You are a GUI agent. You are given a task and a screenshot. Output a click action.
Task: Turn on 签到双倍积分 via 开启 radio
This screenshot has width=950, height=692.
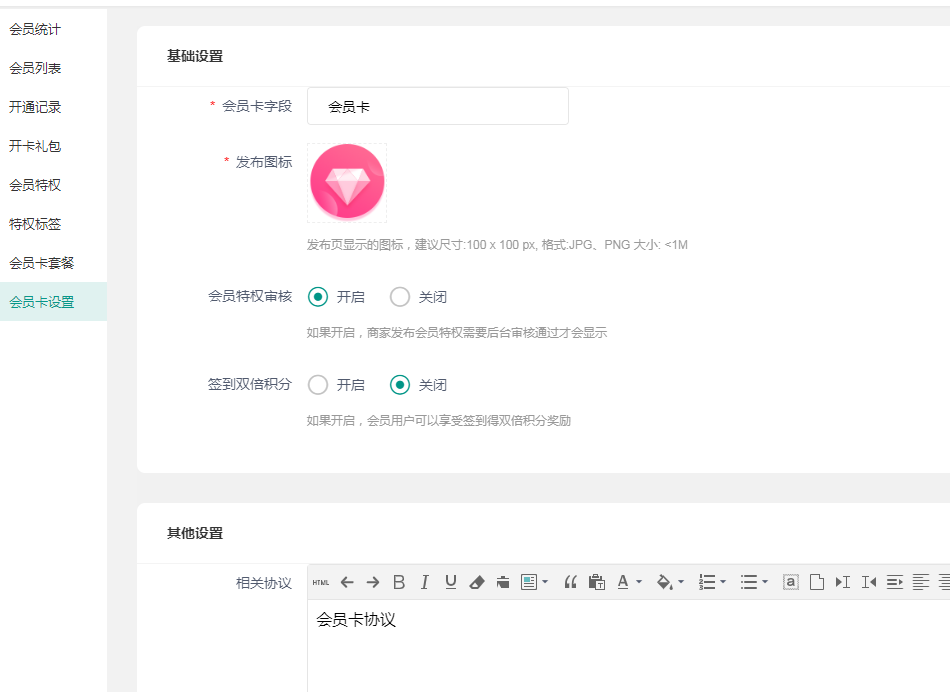[318, 385]
